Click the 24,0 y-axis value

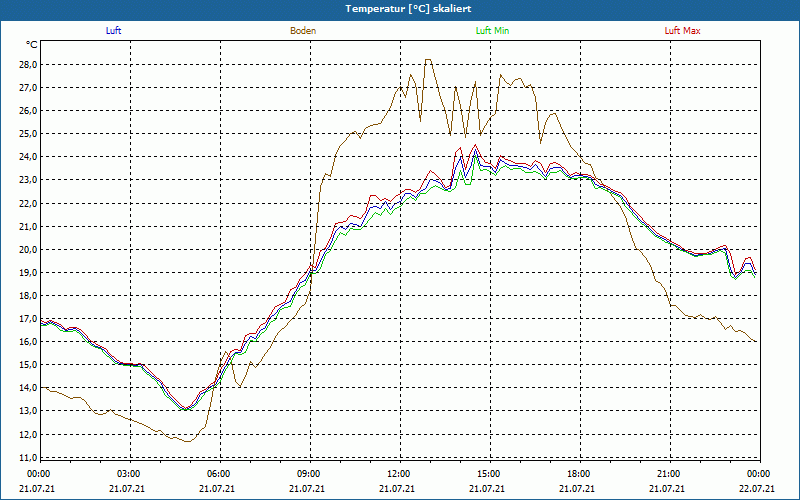pyautogui.click(x=28, y=157)
